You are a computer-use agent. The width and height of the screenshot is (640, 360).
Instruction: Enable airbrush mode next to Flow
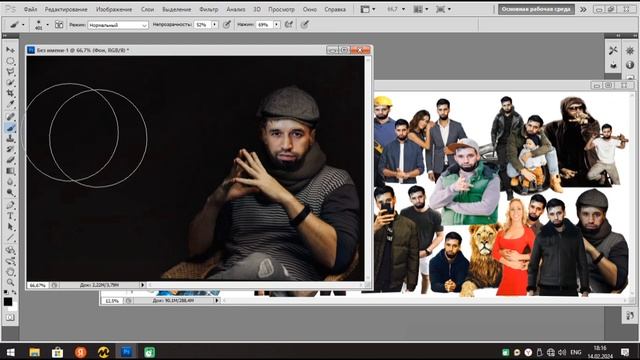click(x=289, y=24)
